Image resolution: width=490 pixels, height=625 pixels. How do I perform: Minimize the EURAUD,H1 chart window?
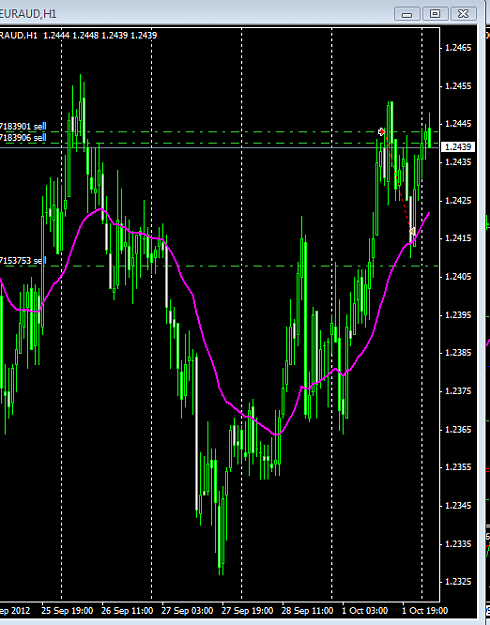(407, 14)
